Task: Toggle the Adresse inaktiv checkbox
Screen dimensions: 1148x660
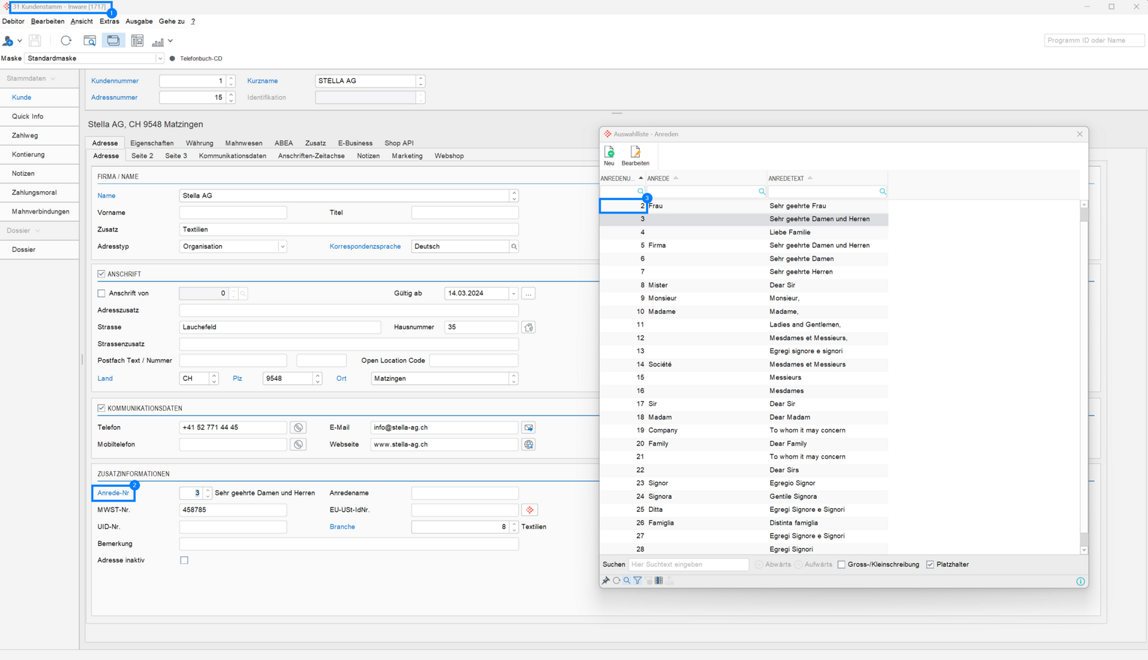Action: [x=184, y=561]
